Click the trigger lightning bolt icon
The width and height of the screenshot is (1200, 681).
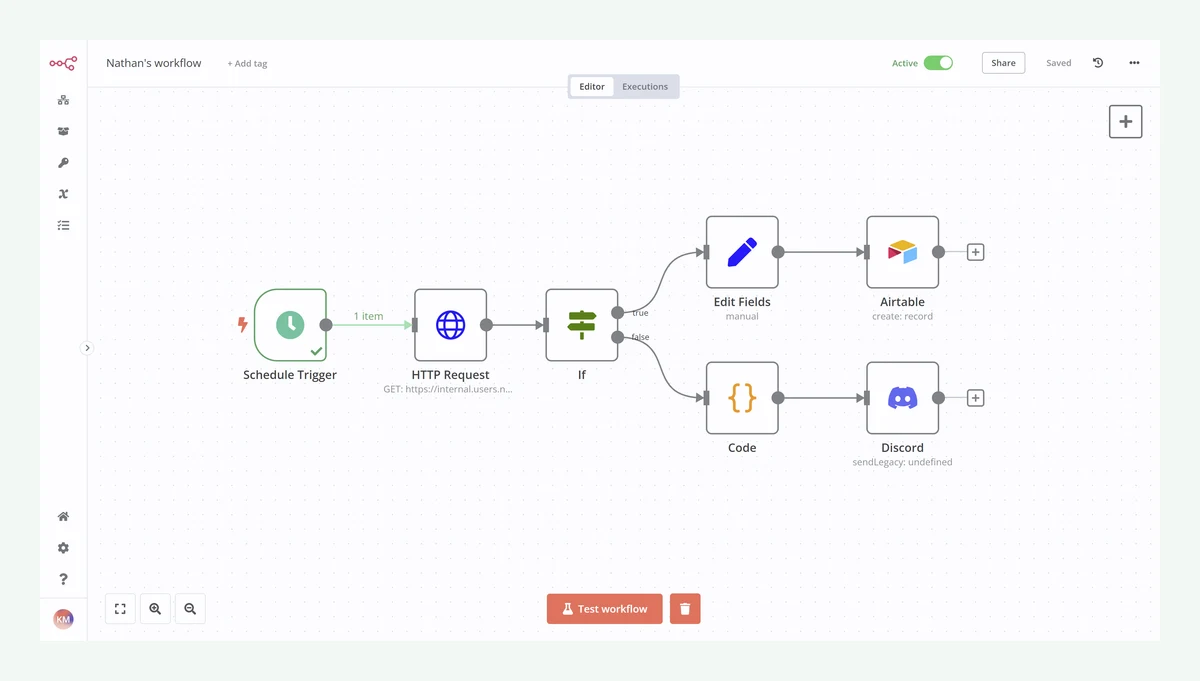(x=243, y=325)
